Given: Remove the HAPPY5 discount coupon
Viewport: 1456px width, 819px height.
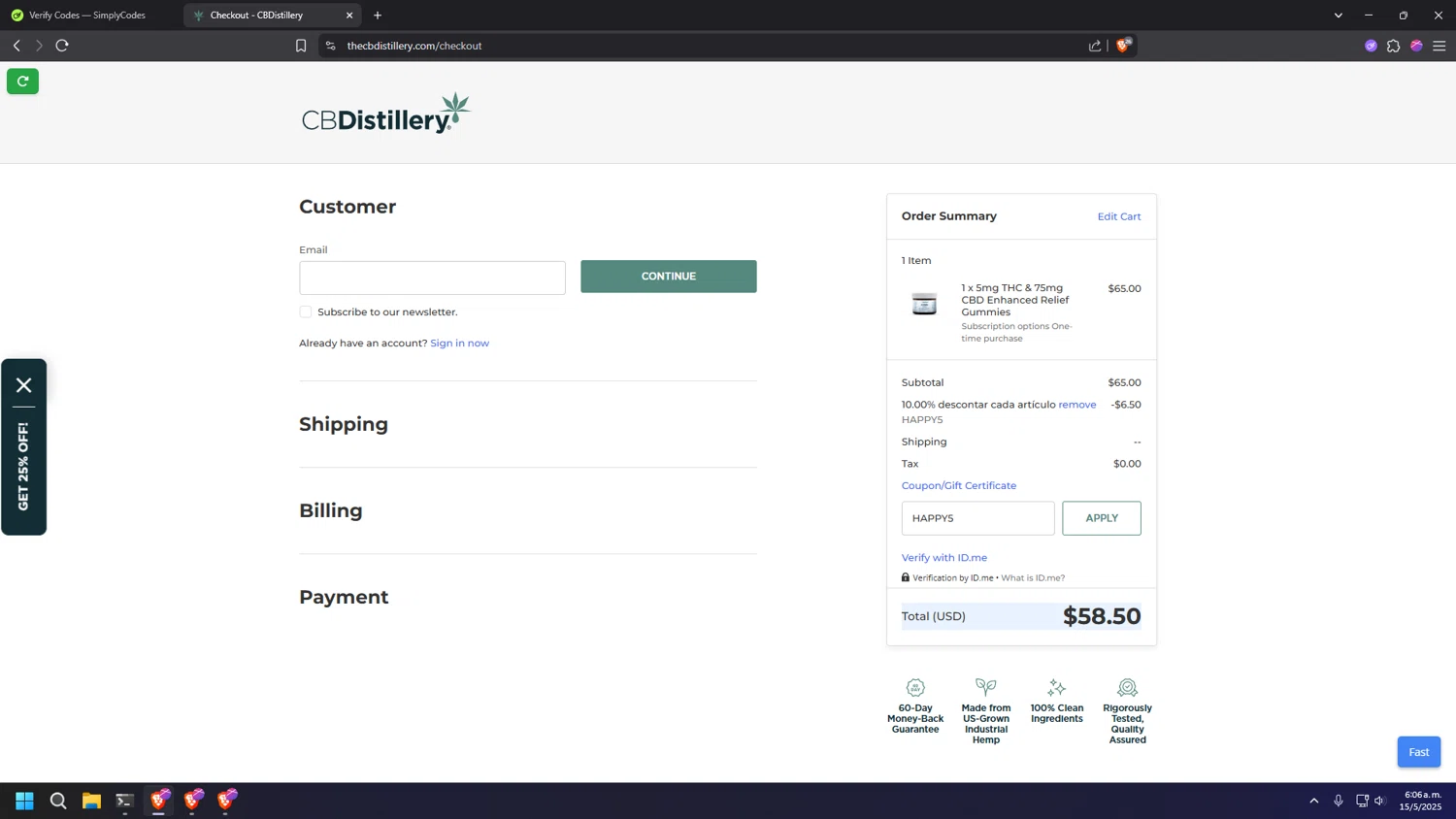Looking at the screenshot, I should coord(1077,405).
